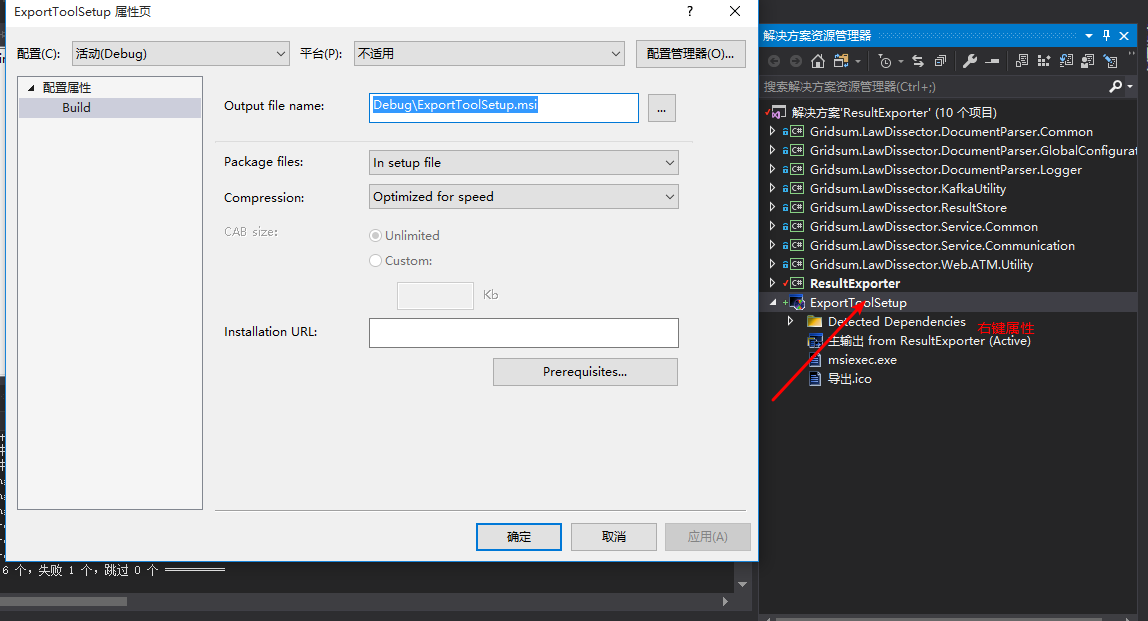Expand the Detected Dependencies folder
This screenshot has width=1148, height=621.
790,322
